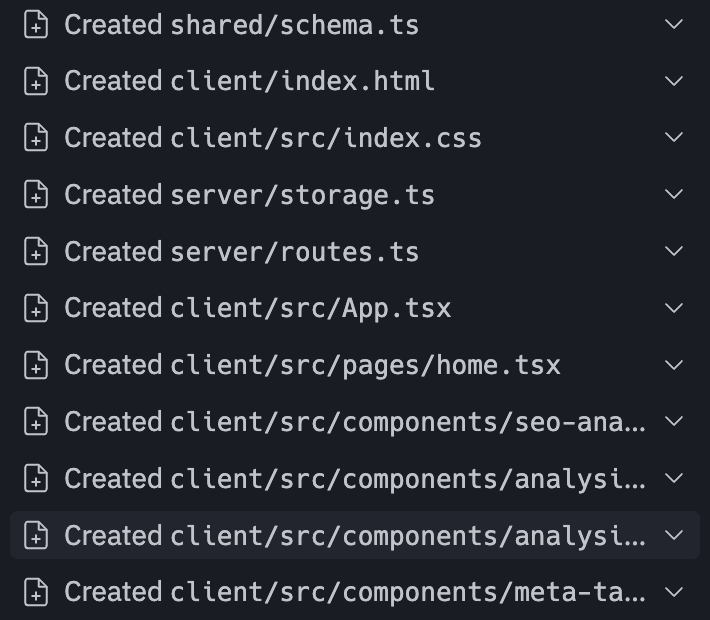This screenshot has height=620, width=710.
Task: Expand the shared/schema.ts entry chevron
Action: click(674, 24)
